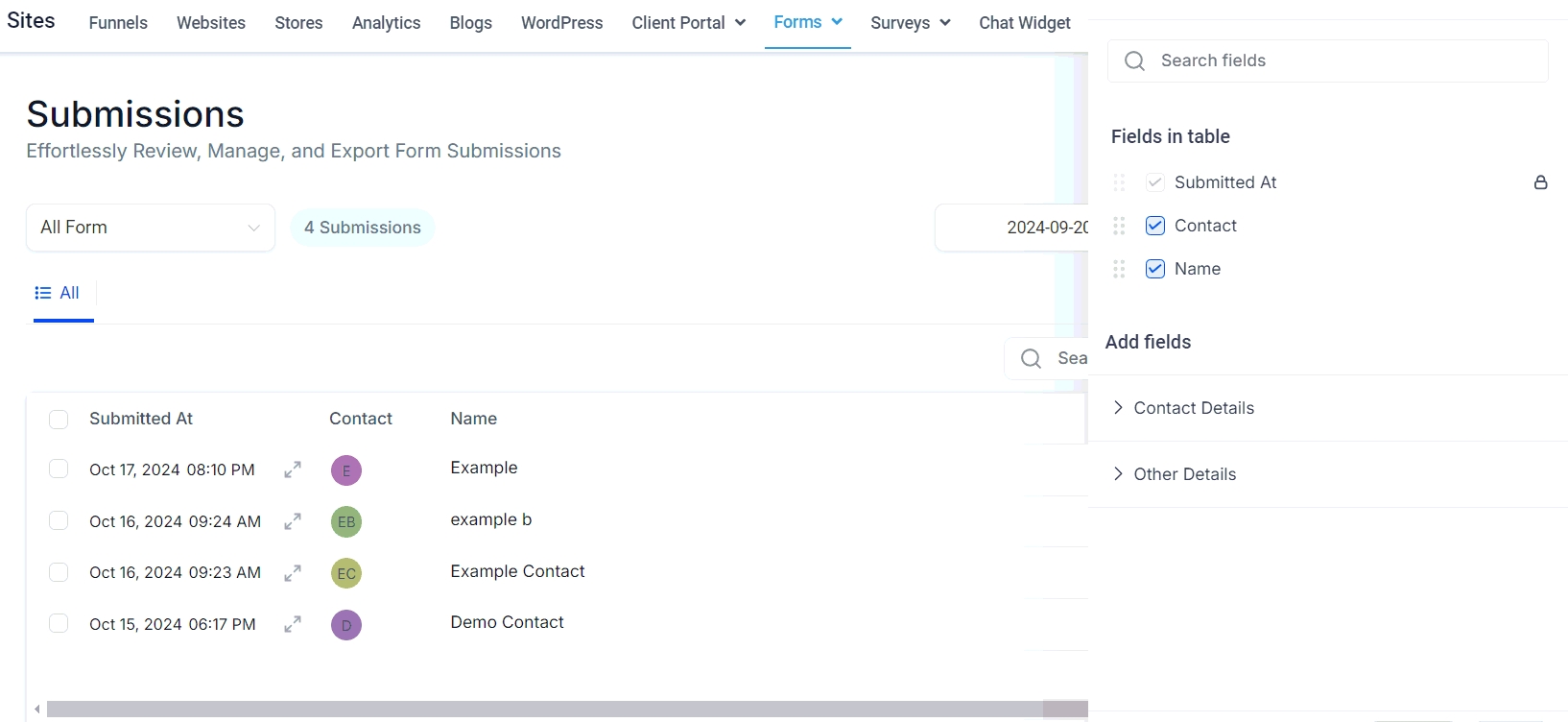This screenshot has width=1568, height=722.
Task: Expand the Contact Details section
Action: pos(1193,408)
